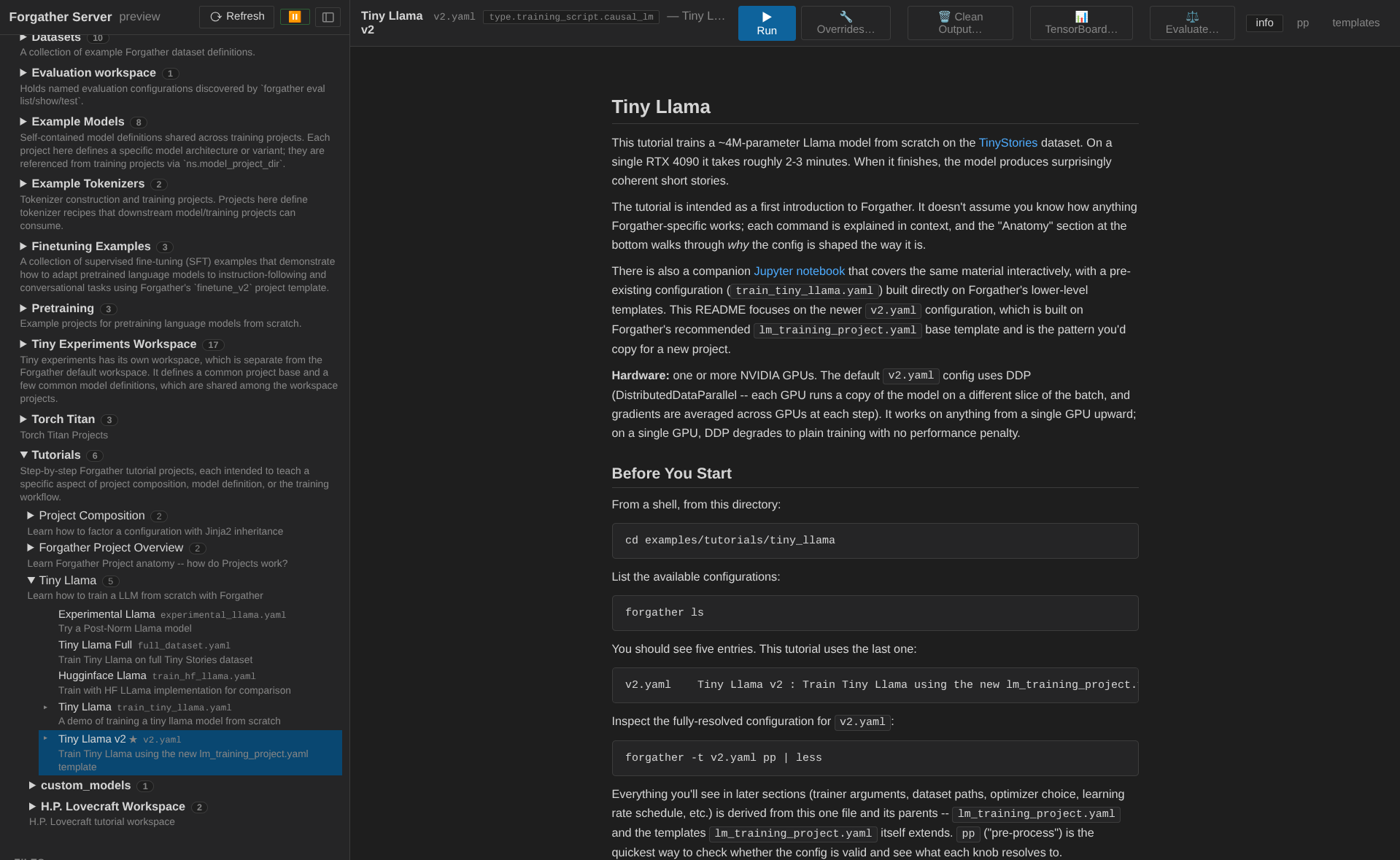The width and height of the screenshot is (1400, 860).
Task: Switch to the pp tab
Action: (x=1303, y=23)
